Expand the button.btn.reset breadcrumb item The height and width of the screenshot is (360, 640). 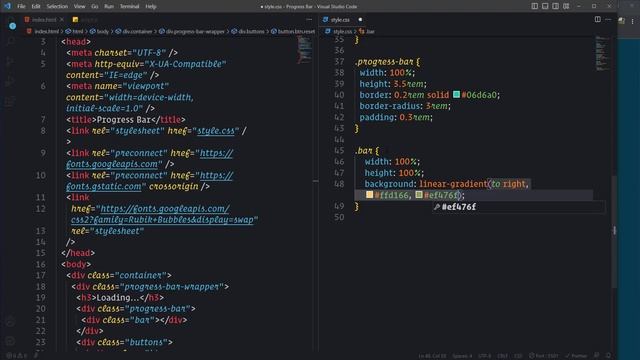tap(293, 31)
